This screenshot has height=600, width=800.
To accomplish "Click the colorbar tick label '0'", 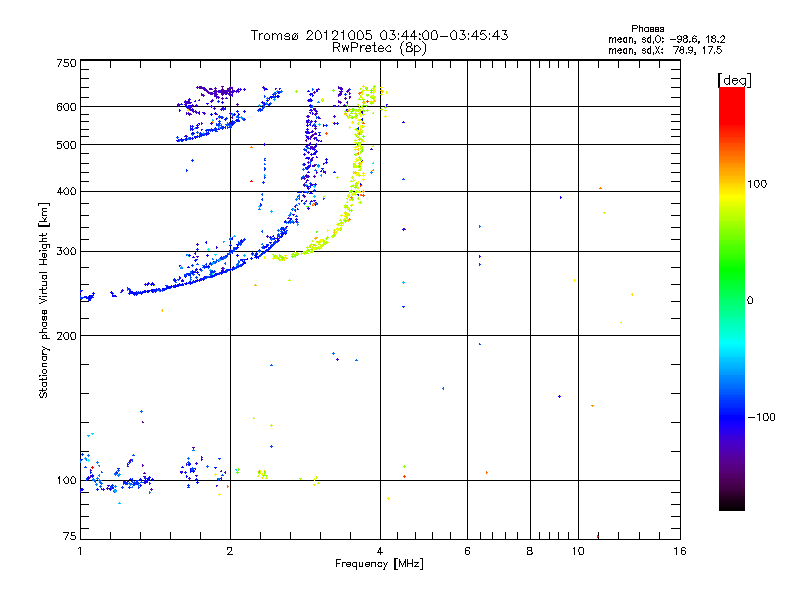I will (x=750, y=301).
